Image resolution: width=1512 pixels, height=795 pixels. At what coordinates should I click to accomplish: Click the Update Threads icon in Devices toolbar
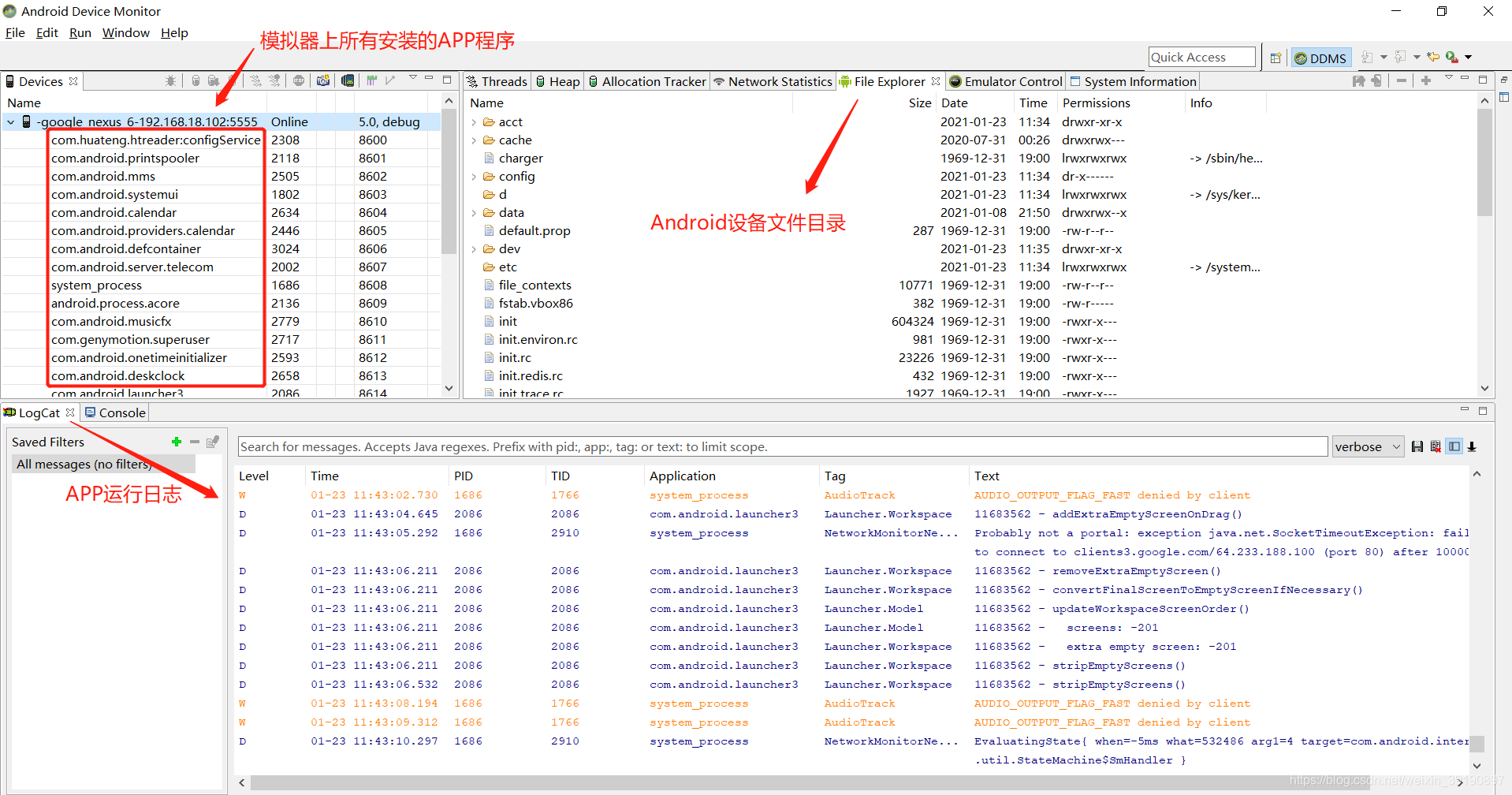coord(255,80)
